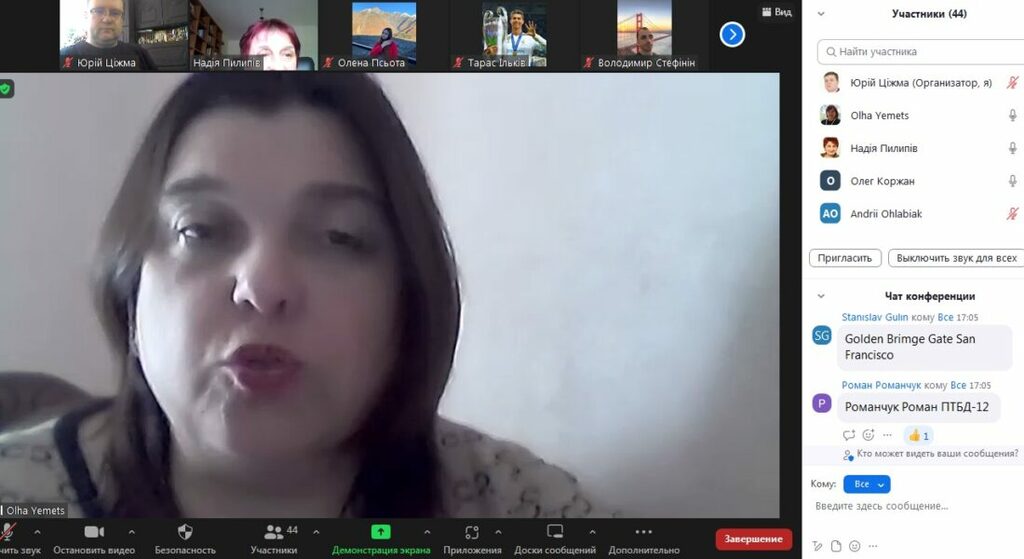The width and height of the screenshot is (1024, 559).
Task: Click the green Share Screen (Демонстрация экрана) icon
Action: (x=381, y=532)
